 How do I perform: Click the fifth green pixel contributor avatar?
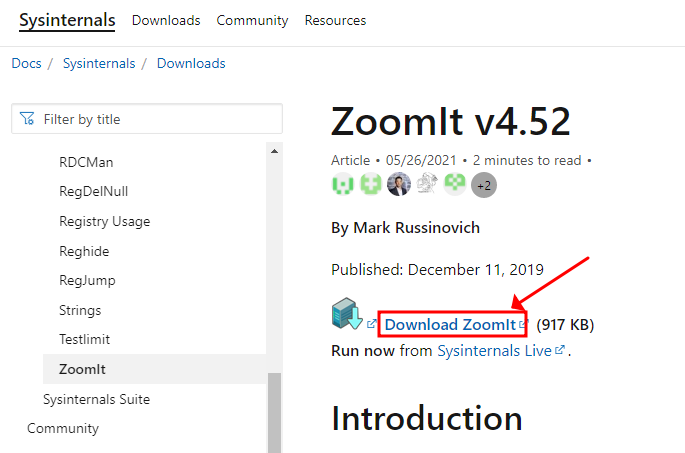click(455, 184)
